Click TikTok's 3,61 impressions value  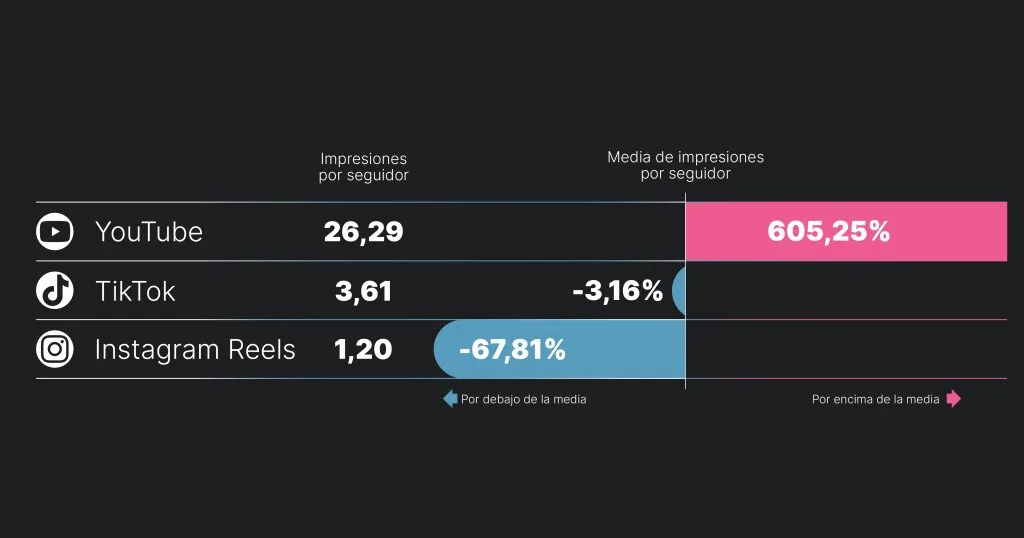tap(364, 291)
